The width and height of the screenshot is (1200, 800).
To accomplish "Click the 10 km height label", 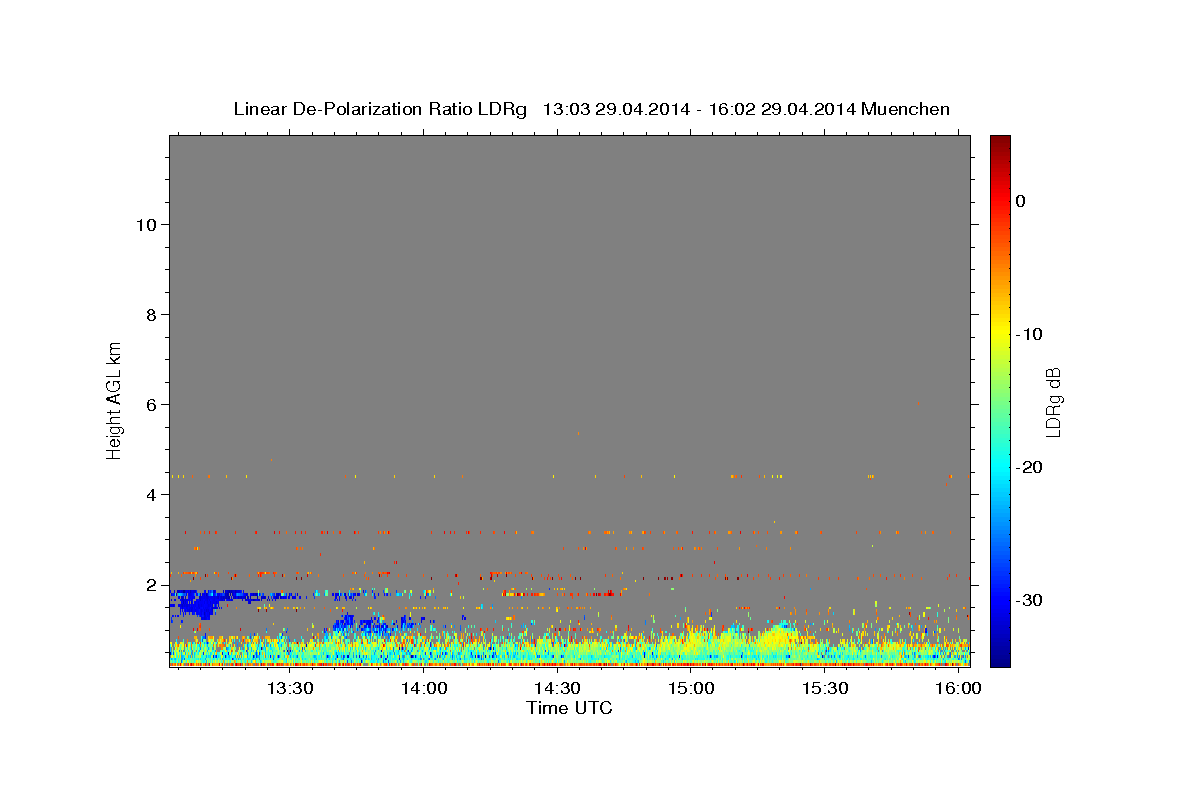I will coord(145,225).
